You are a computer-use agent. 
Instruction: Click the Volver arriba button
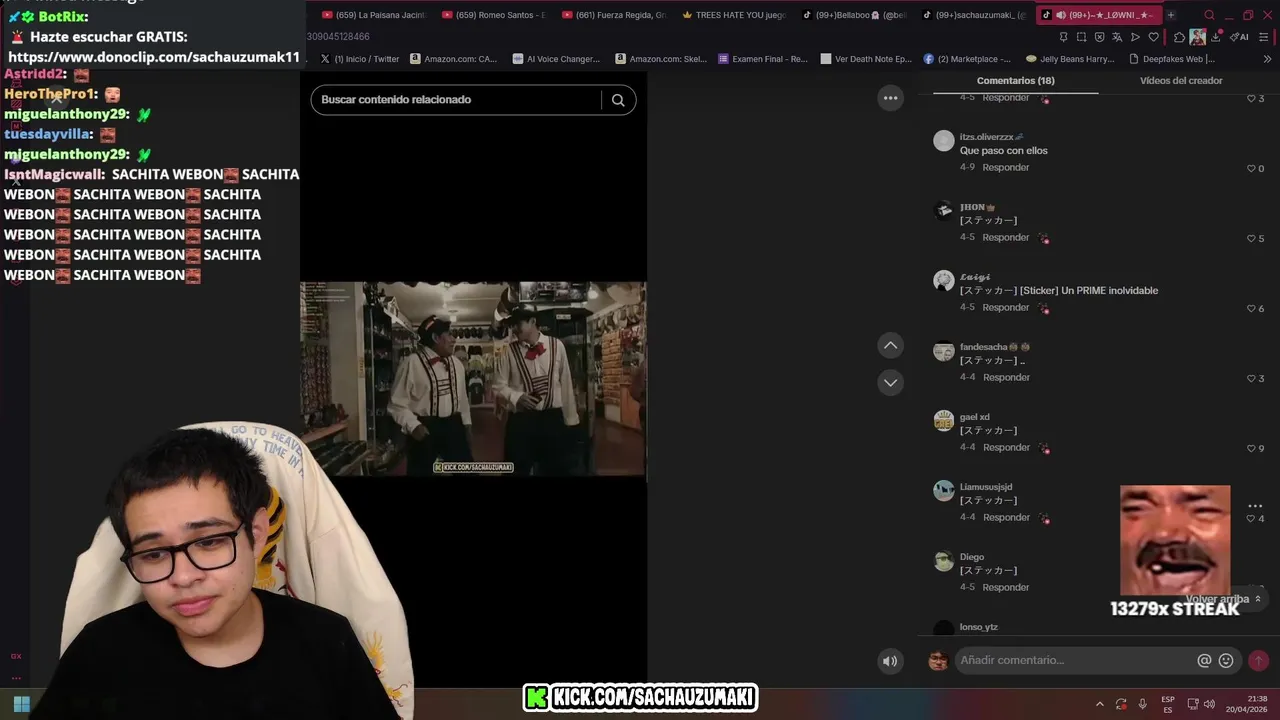coord(1223,599)
